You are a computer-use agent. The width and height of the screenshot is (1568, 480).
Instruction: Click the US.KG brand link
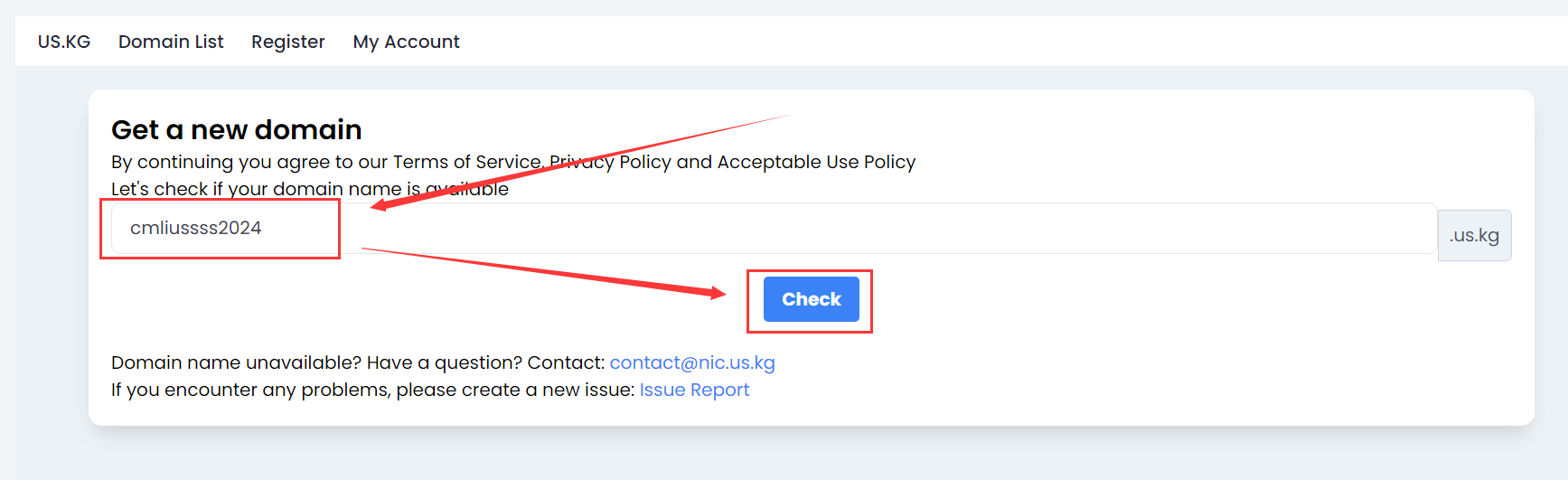(x=64, y=42)
